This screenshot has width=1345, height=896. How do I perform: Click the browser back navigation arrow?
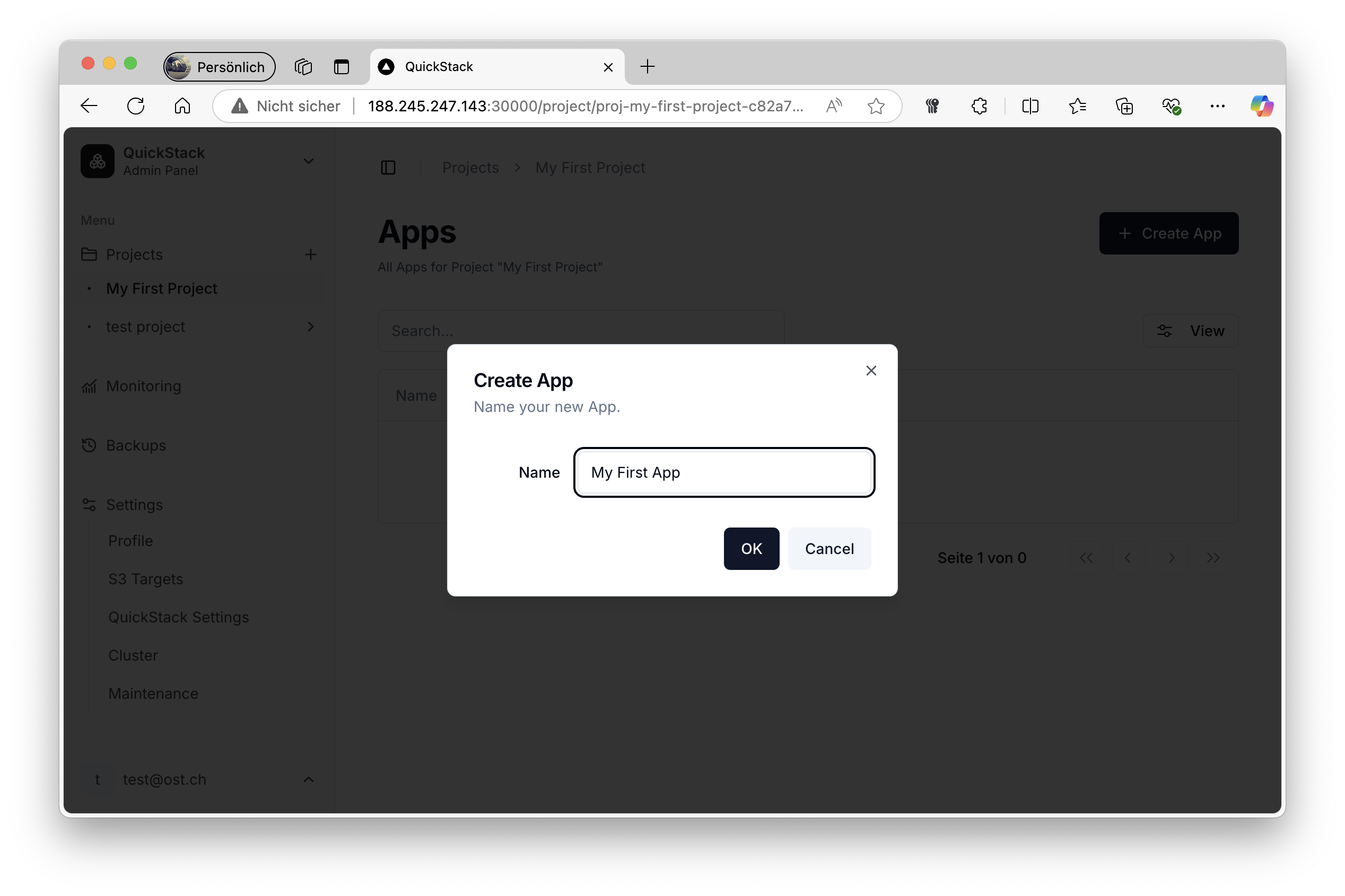click(x=89, y=106)
